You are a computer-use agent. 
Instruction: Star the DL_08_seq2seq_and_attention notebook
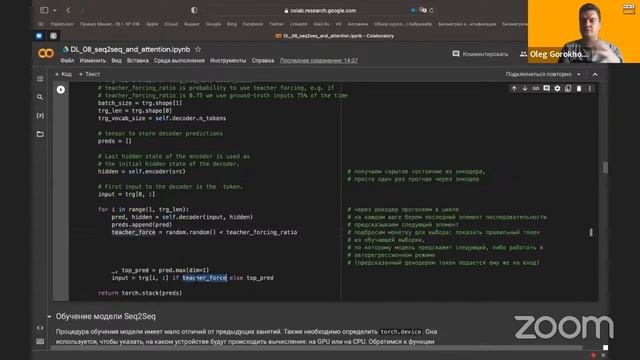[x=198, y=49]
